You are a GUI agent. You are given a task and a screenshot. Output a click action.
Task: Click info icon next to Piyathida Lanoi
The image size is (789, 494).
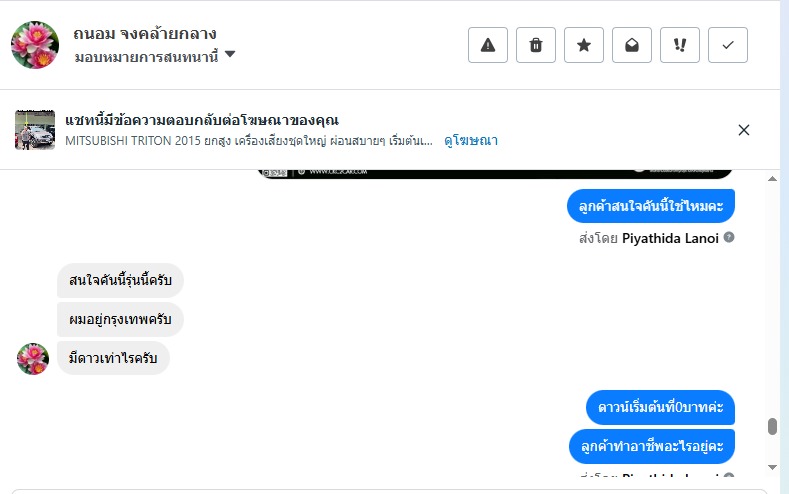point(729,238)
